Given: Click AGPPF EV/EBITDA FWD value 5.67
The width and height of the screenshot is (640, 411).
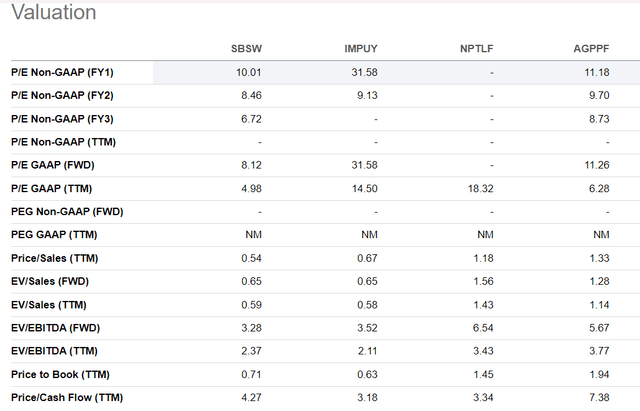Looking at the screenshot, I should [x=599, y=328].
